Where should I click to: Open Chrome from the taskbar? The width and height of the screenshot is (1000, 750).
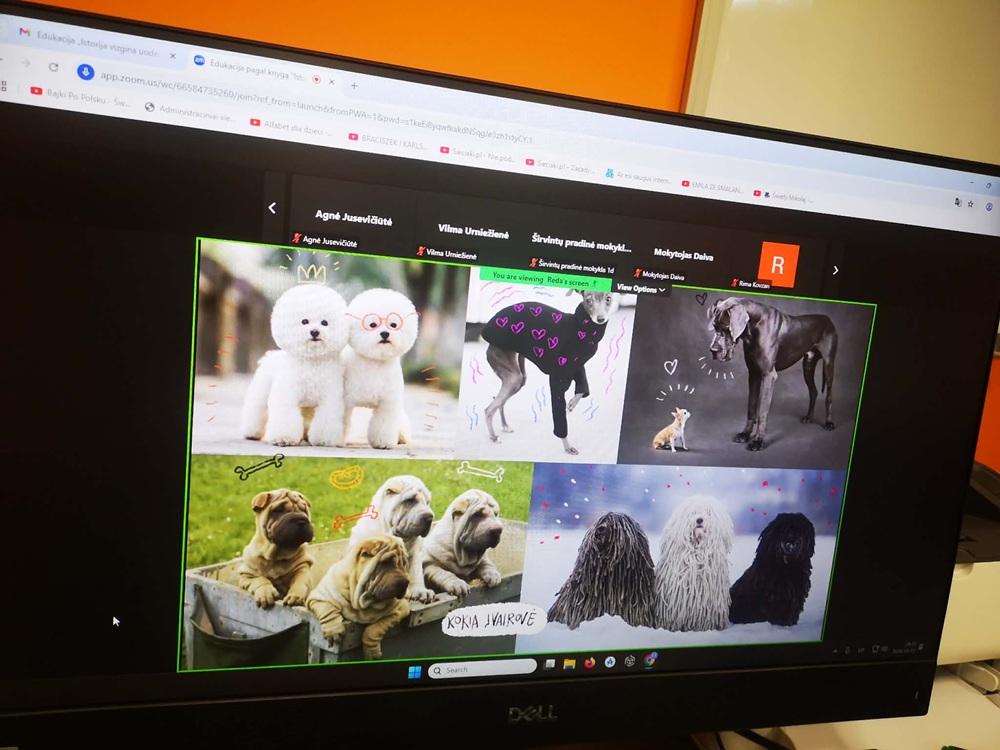tap(650, 659)
